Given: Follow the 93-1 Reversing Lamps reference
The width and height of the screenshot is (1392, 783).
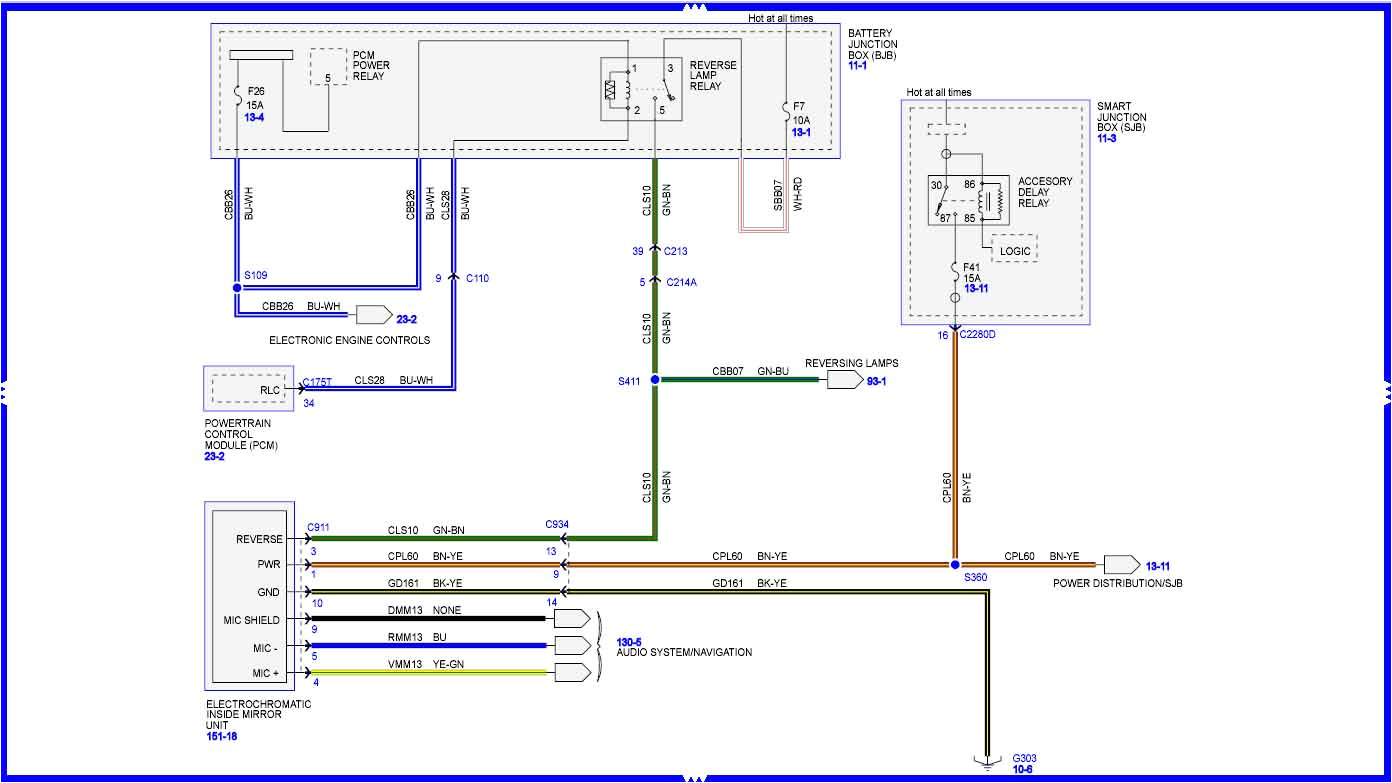Looking at the screenshot, I should click(x=877, y=381).
